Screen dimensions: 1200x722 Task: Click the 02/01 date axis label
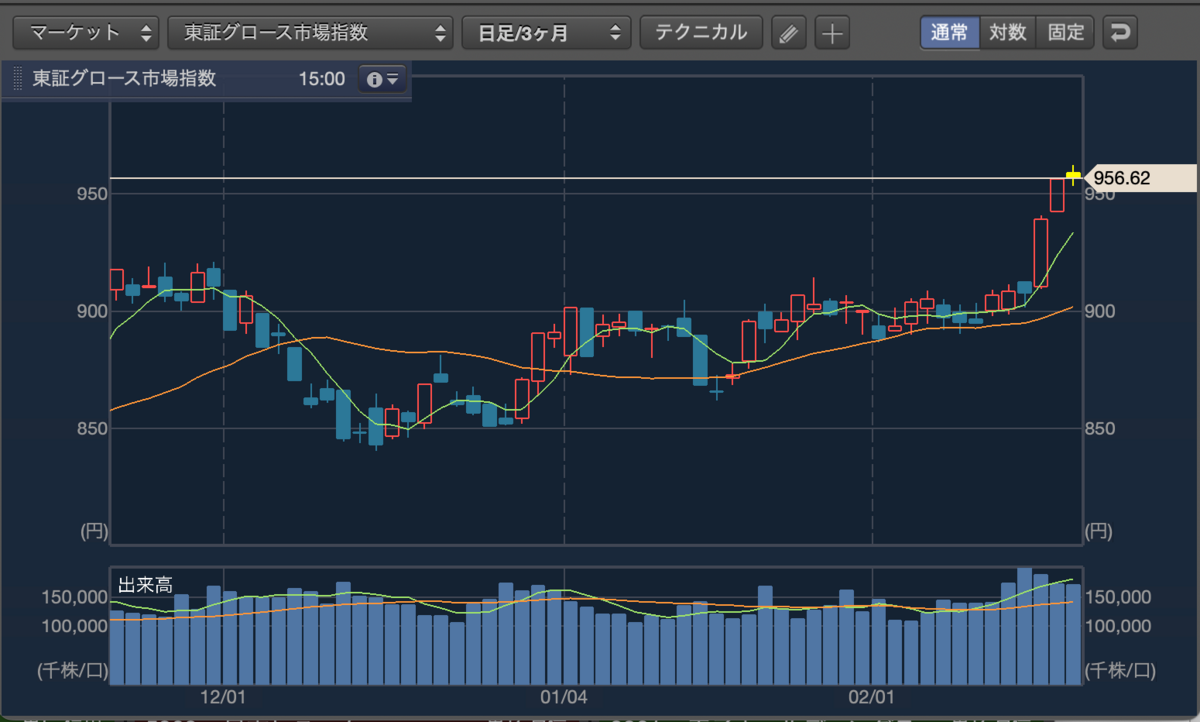coord(872,696)
